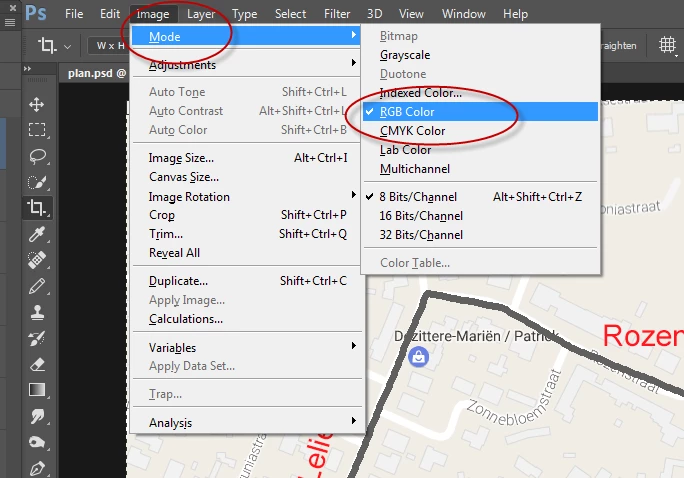Screen dimensions: 684x478
Task: Open the Filter menu
Action: point(337,14)
